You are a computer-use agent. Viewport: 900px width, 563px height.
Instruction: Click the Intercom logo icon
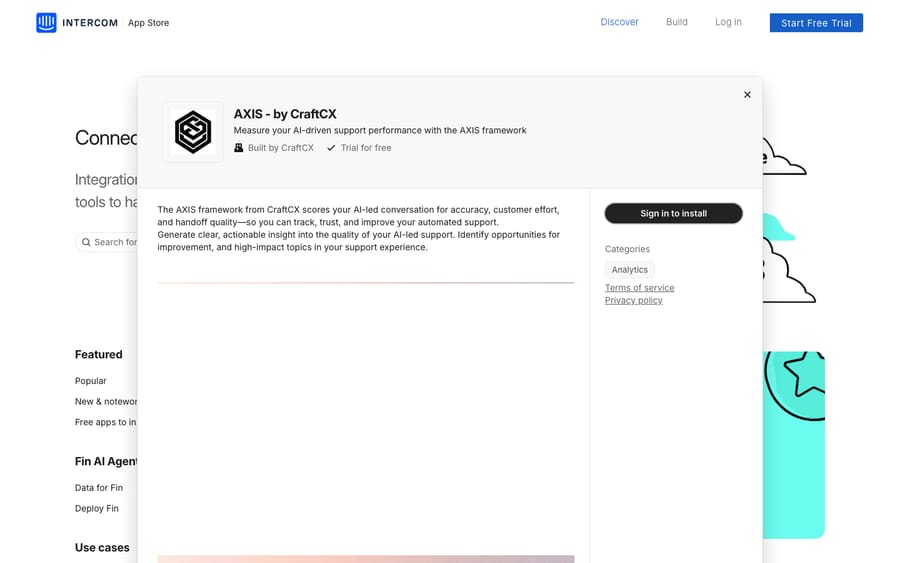pos(46,23)
